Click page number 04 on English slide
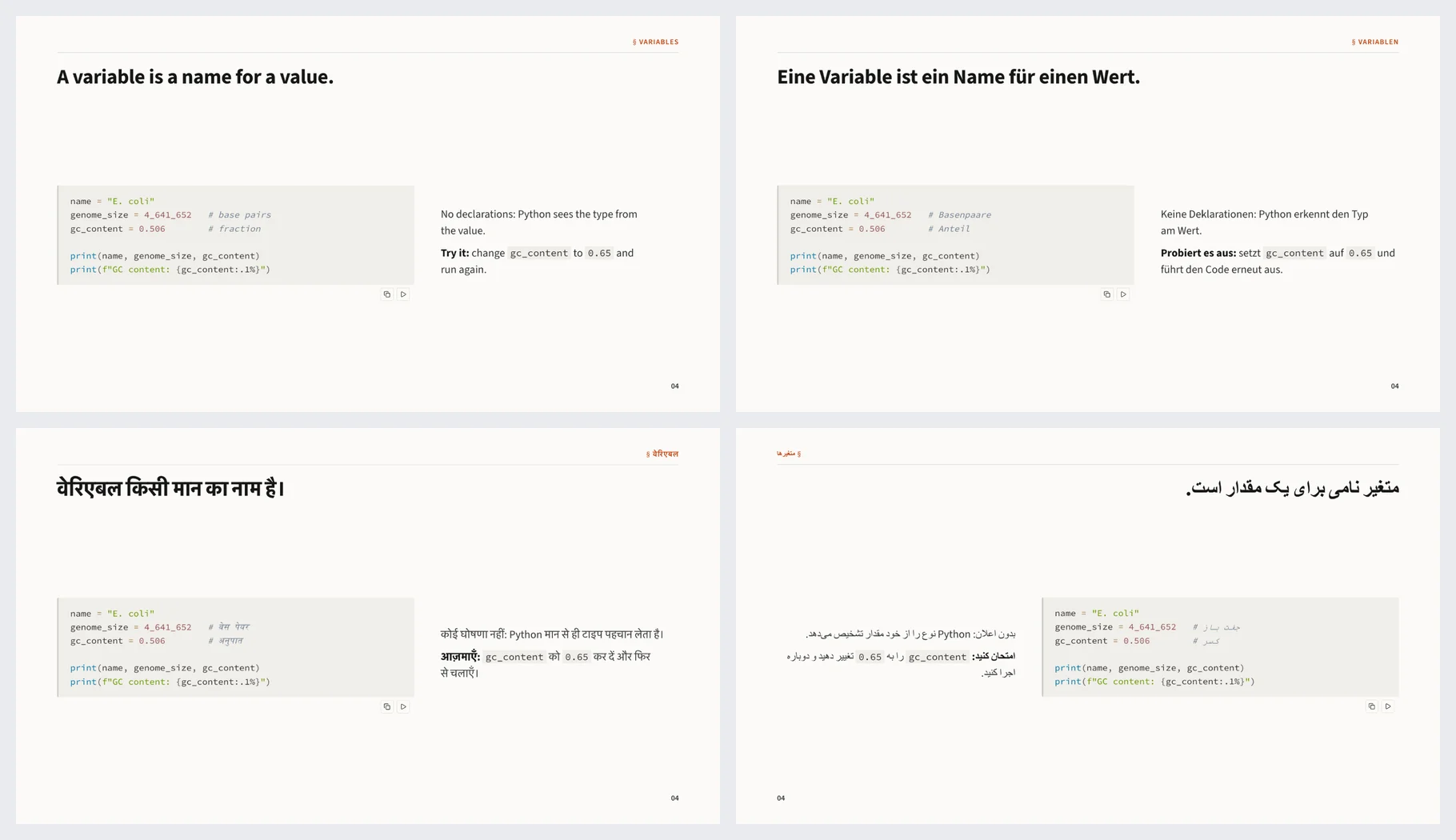Screen dimensions: 1456x840 tap(675, 386)
